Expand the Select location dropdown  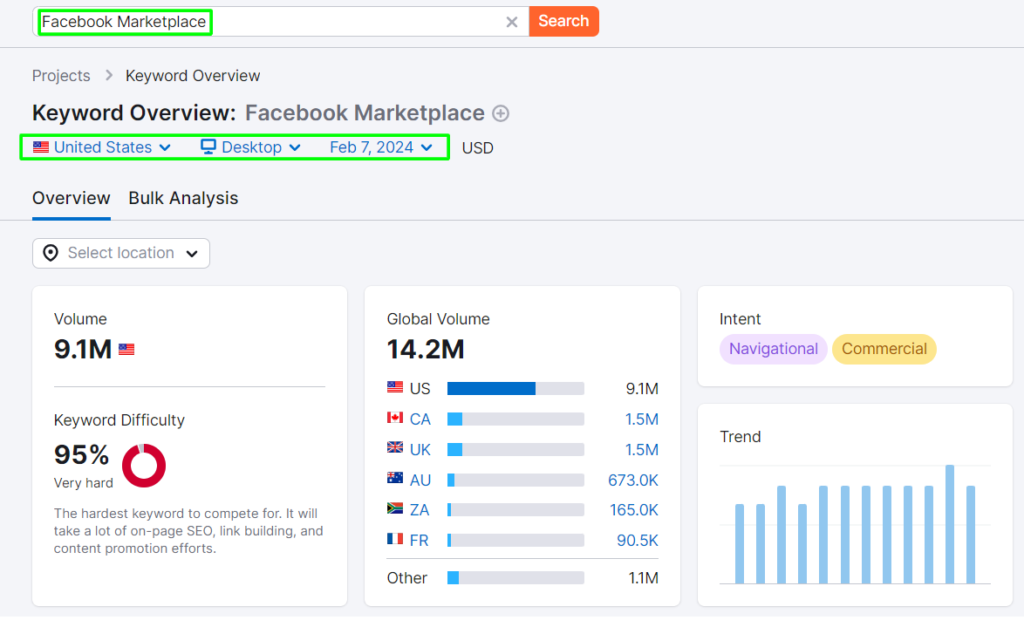pos(121,253)
